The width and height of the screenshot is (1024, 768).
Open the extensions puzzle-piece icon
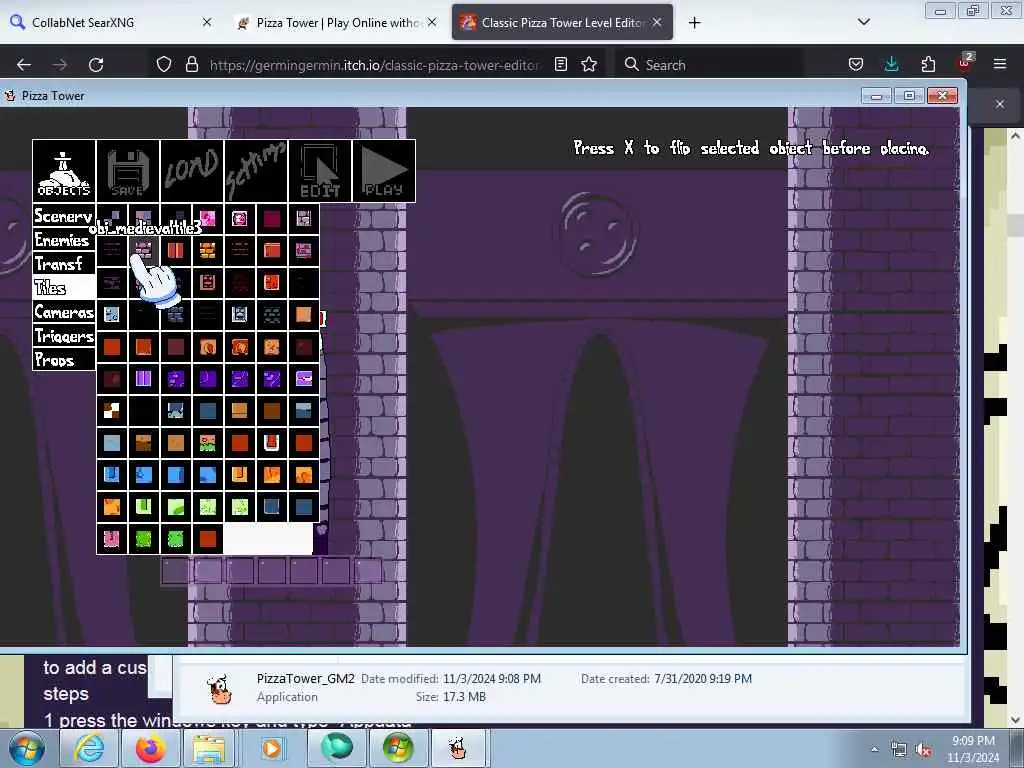click(928, 64)
